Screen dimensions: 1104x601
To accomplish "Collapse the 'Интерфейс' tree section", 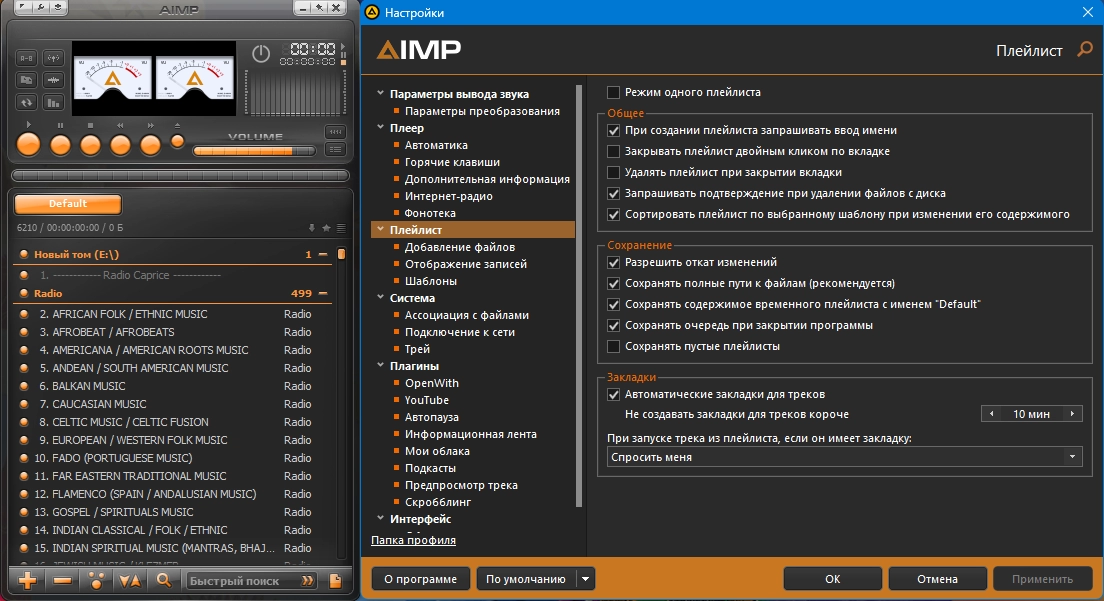I will [x=380, y=518].
